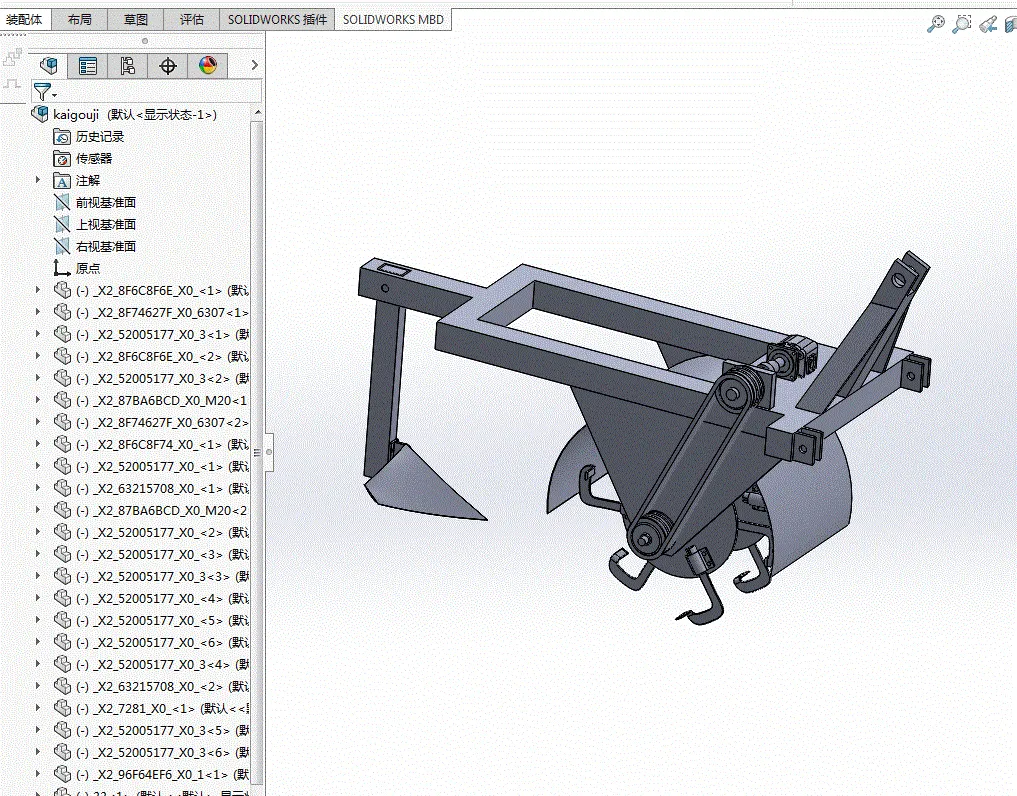Click part icon of _X2_87BA6BCD_X0_M20<1

[x=62, y=400]
